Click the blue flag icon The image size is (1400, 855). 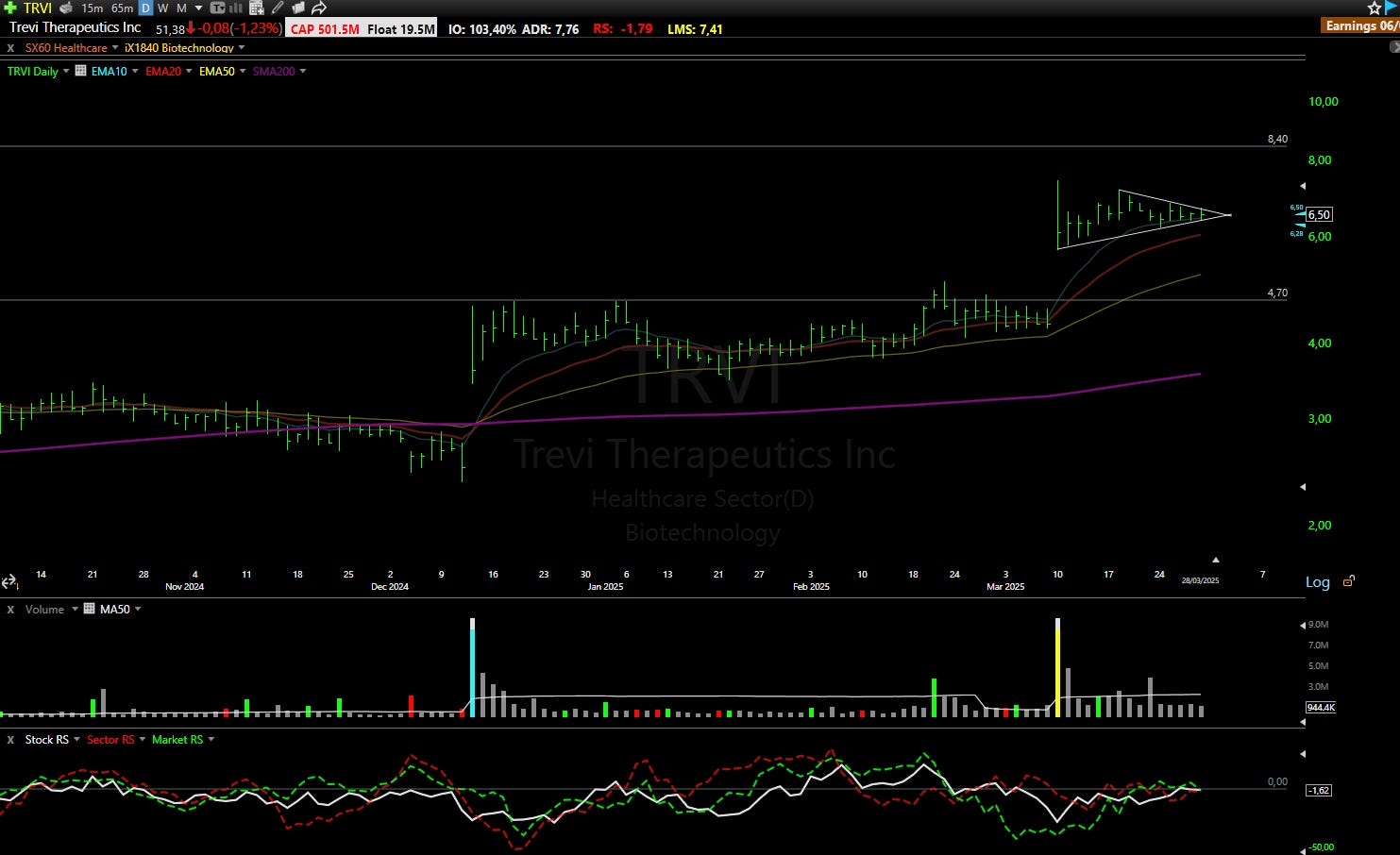[1391, 8]
